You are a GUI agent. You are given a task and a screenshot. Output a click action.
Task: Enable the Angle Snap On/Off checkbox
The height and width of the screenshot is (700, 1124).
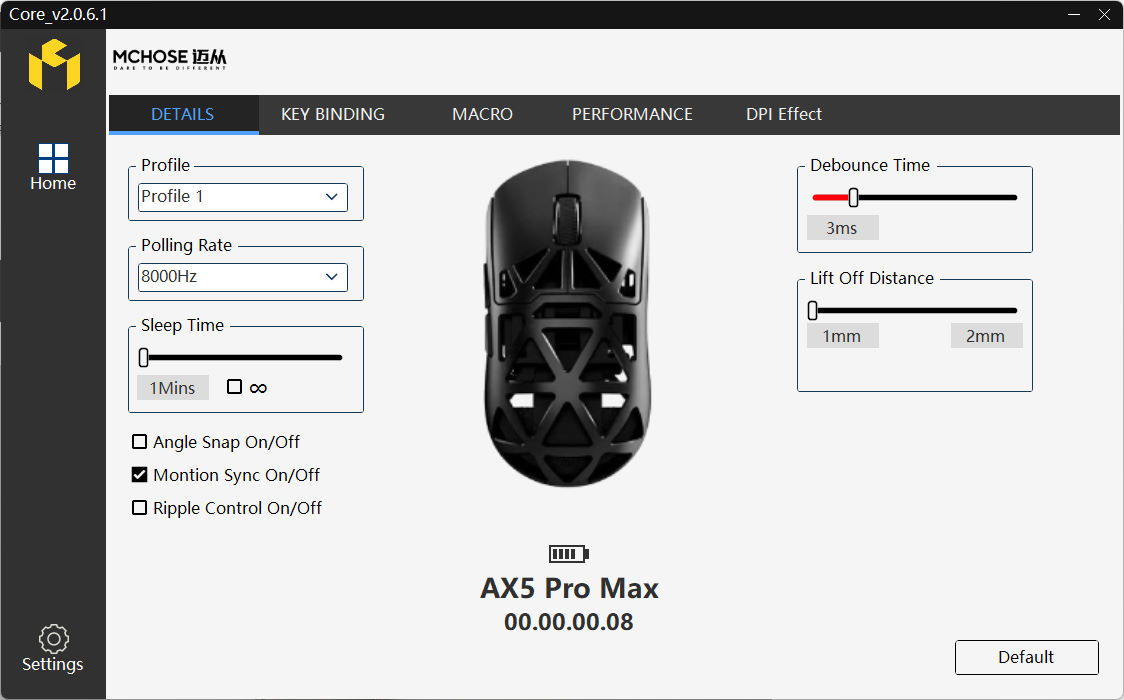(140, 442)
